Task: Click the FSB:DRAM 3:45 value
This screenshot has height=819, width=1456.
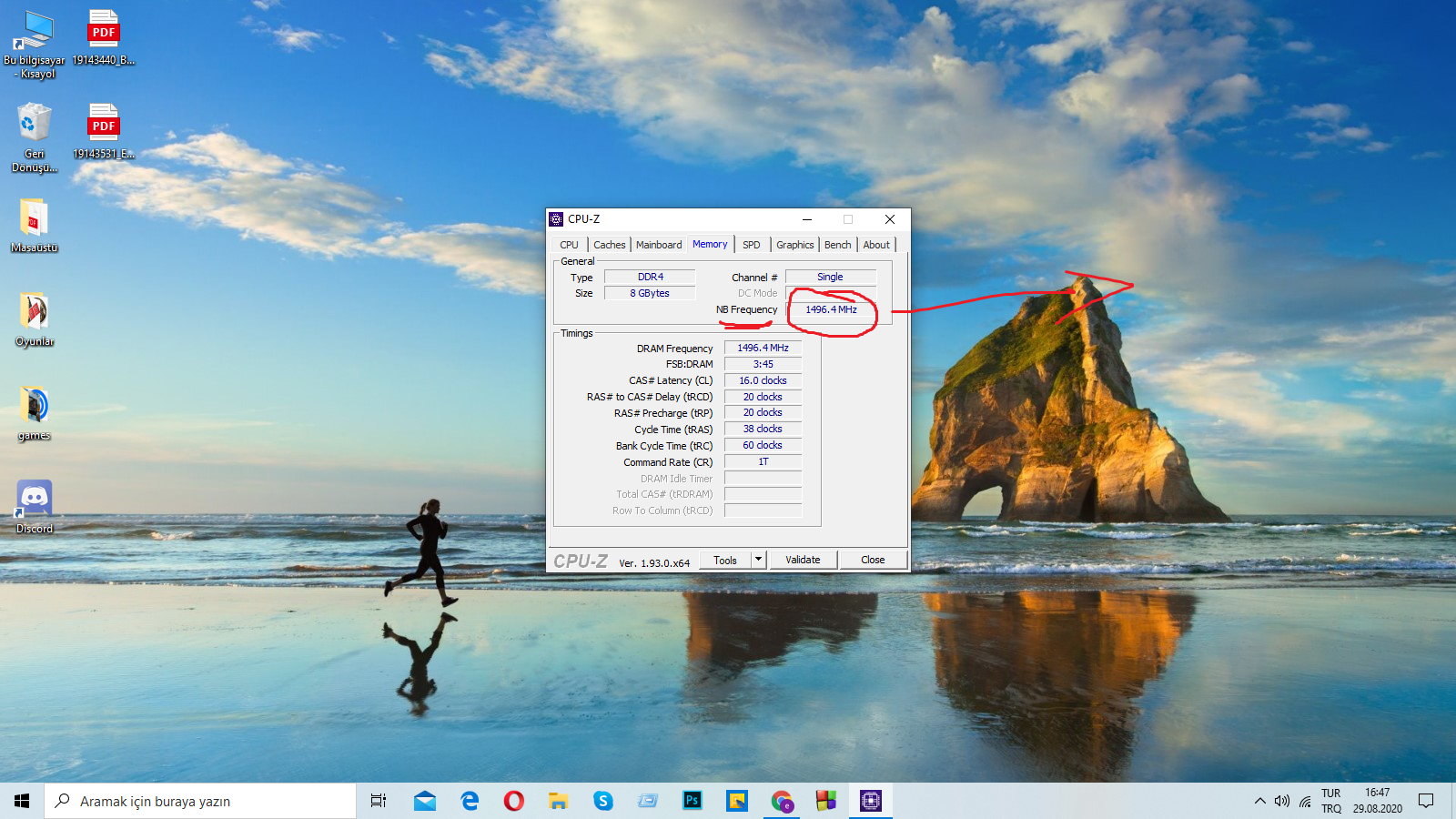Action: pos(763,364)
